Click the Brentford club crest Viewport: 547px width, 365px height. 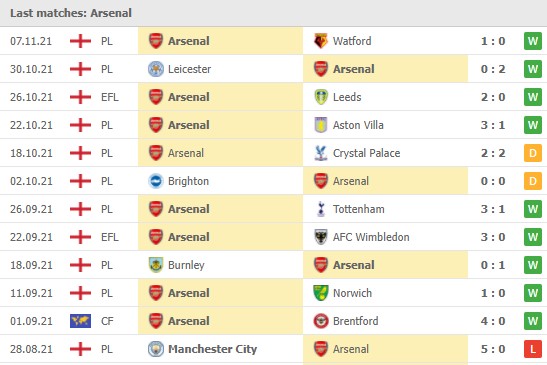coord(321,321)
